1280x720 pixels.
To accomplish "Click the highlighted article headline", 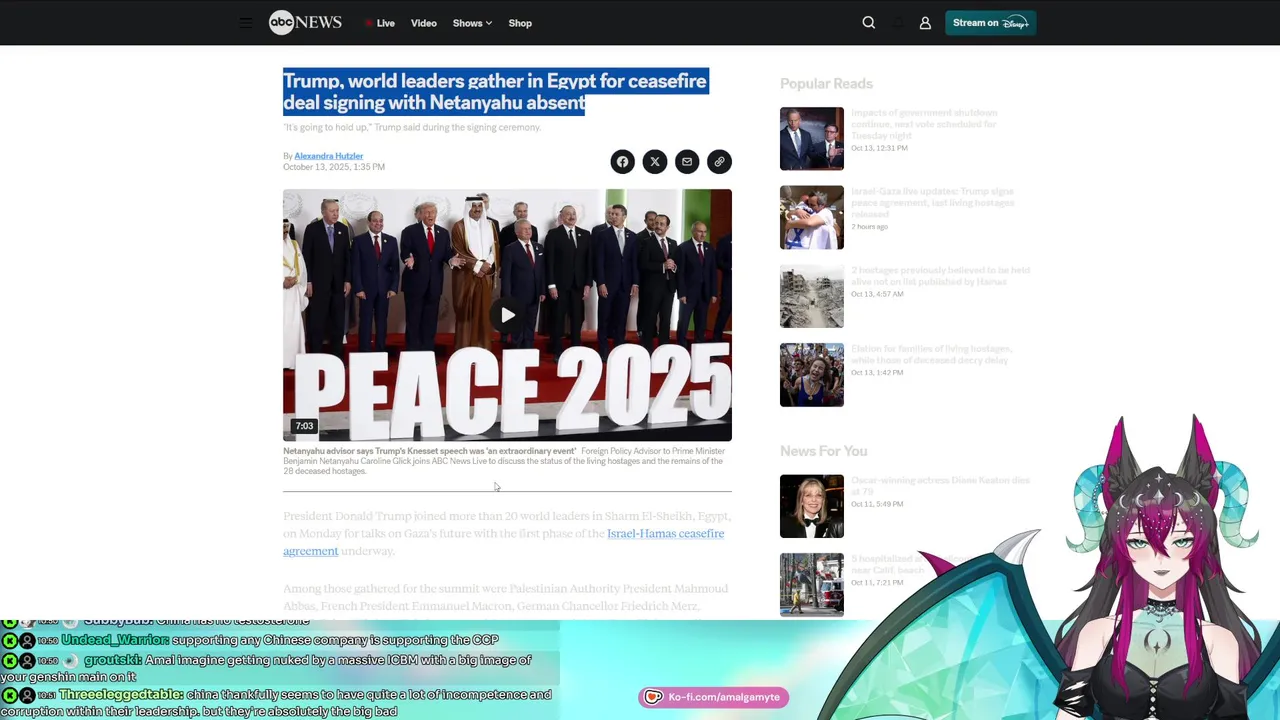I will pyautogui.click(x=496, y=92).
